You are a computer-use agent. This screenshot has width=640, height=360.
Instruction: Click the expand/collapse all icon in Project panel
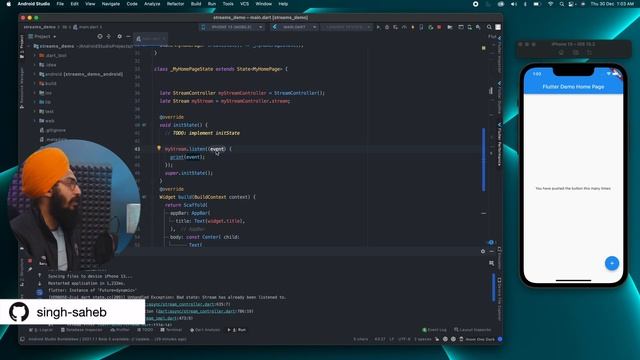point(109,36)
